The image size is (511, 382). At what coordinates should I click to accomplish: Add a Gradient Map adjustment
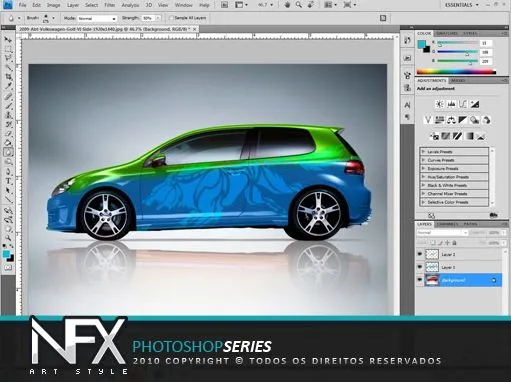[x=469, y=136]
